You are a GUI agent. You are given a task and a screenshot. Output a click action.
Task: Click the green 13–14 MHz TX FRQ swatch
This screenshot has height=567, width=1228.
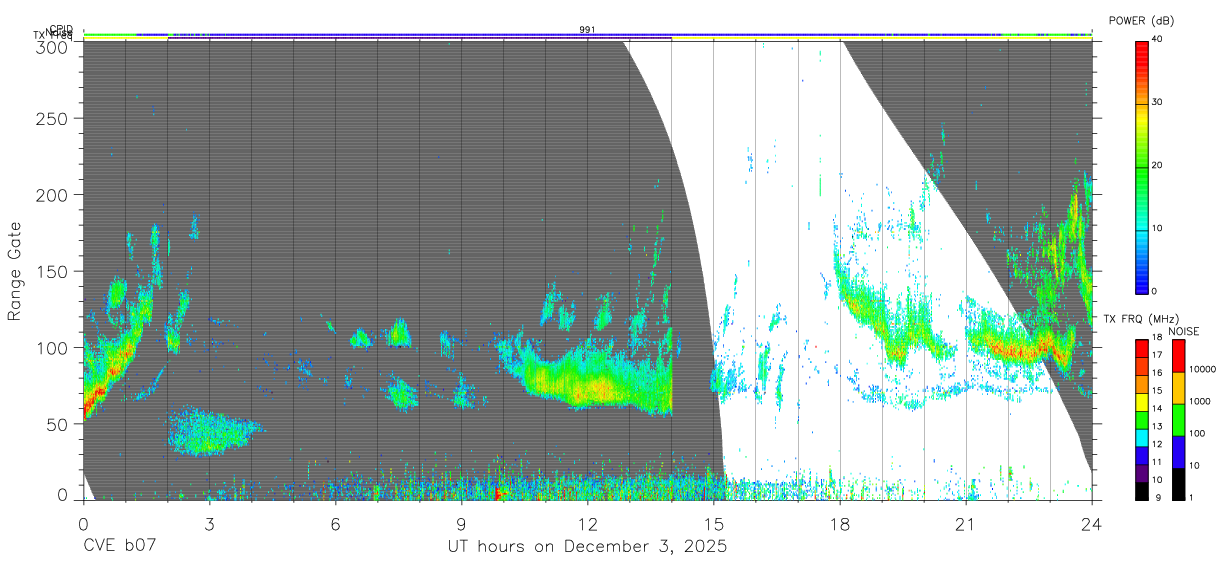coord(1141,419)
